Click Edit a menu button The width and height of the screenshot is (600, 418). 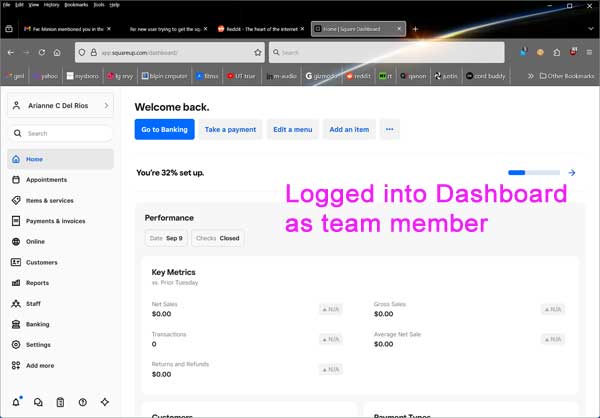pyautogui.click(x=293, y=129)
